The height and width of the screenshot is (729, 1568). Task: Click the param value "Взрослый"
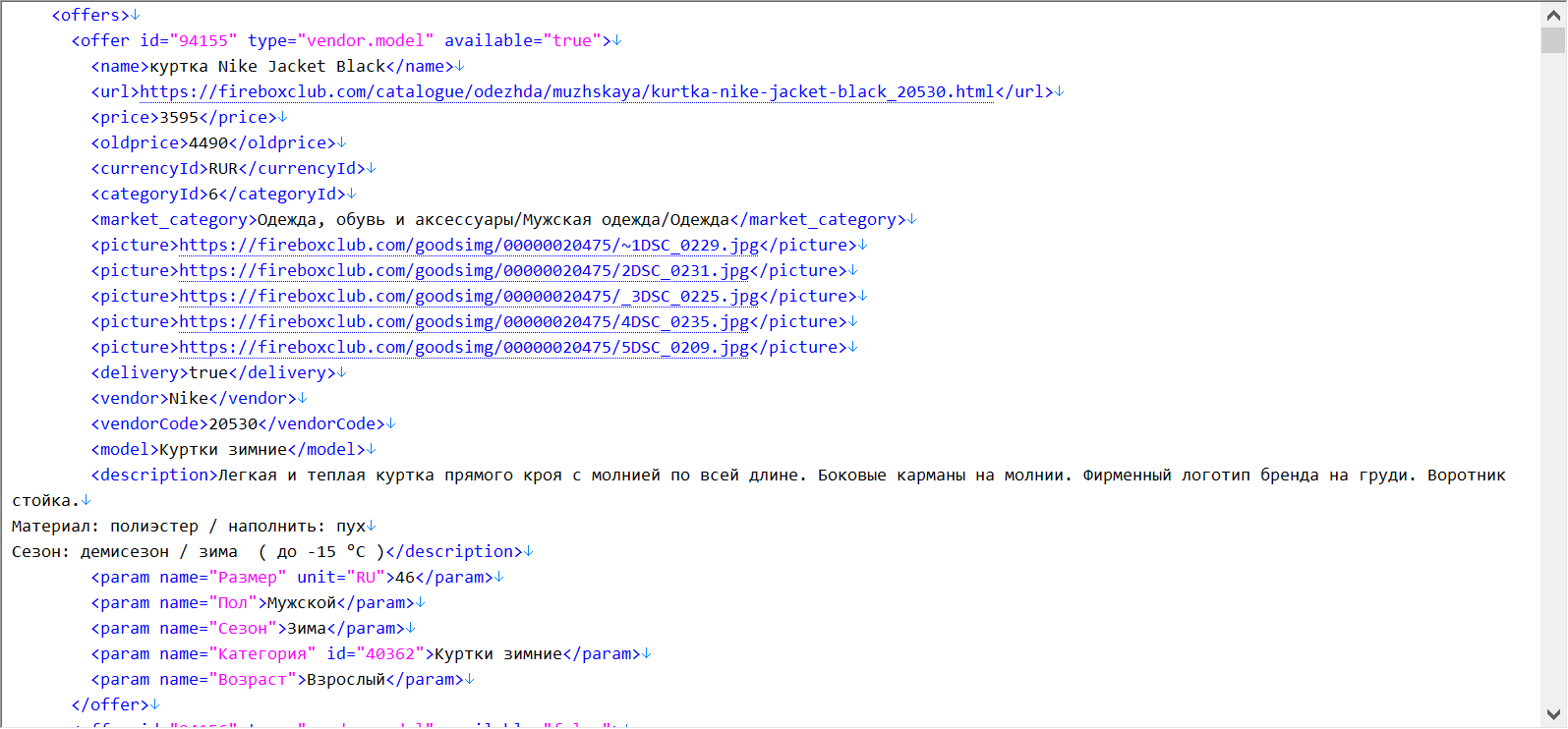point(346,679)
